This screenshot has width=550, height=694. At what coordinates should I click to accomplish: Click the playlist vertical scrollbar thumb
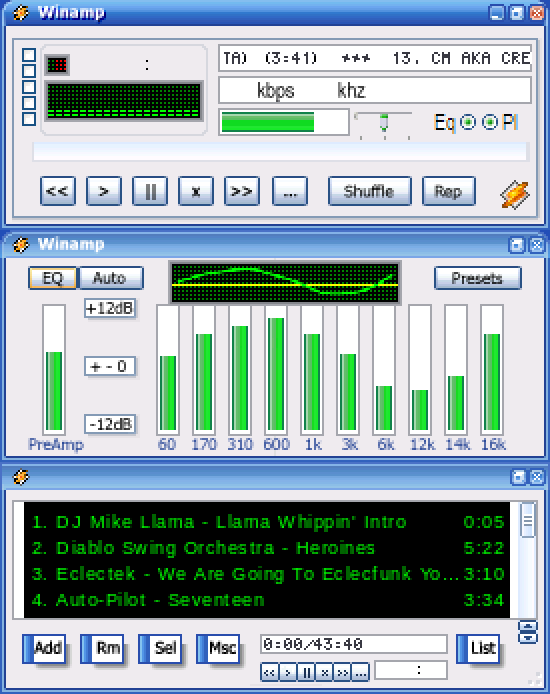point(527,520)
